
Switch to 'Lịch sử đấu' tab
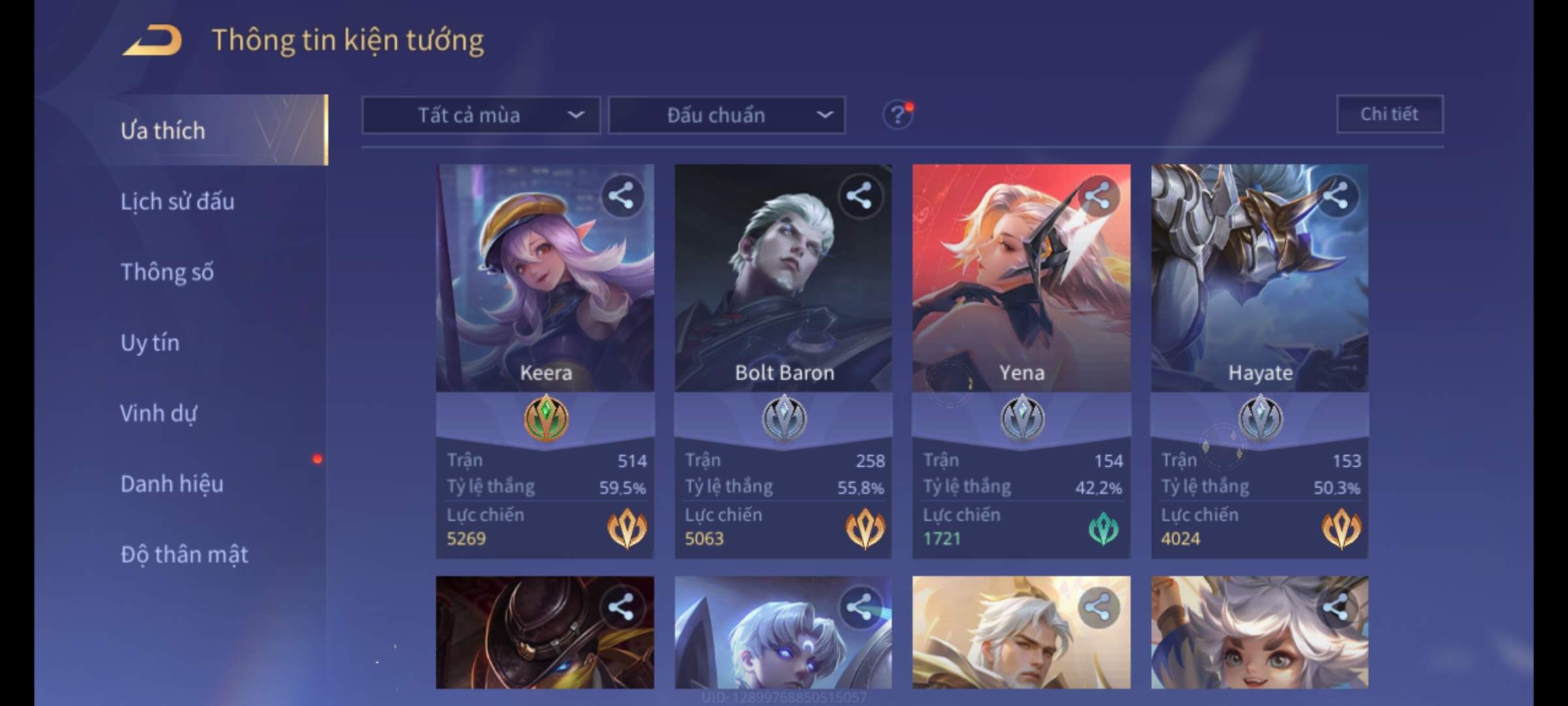pos(177,201)
